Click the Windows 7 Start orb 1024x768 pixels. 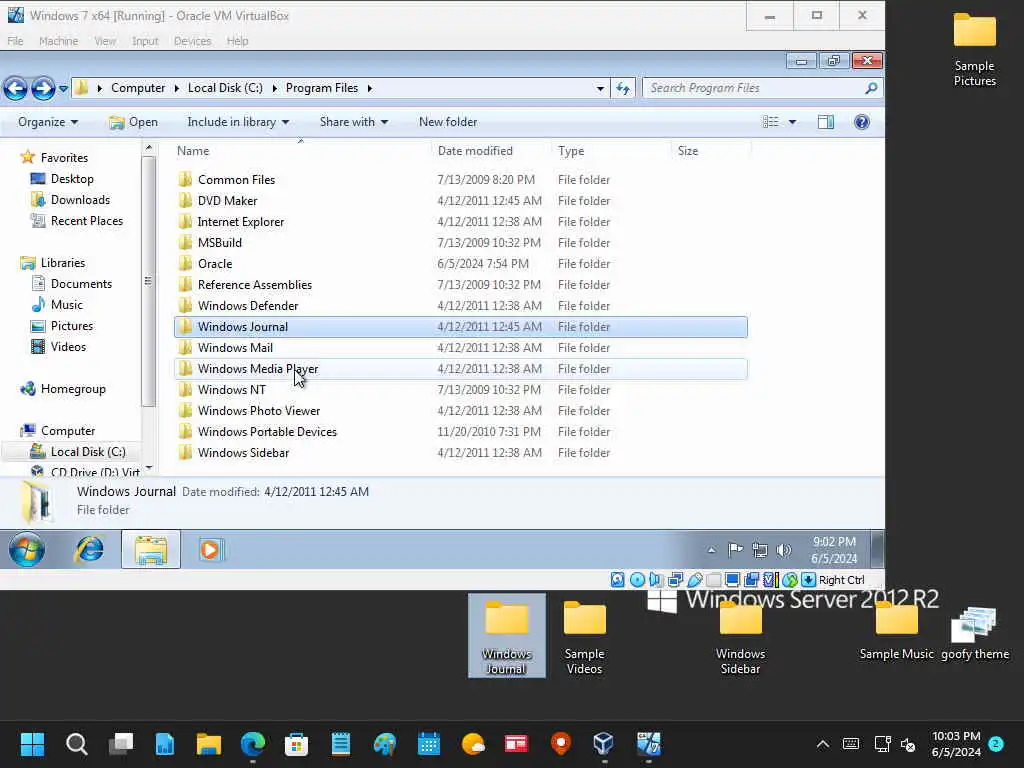tap(27, 550)
